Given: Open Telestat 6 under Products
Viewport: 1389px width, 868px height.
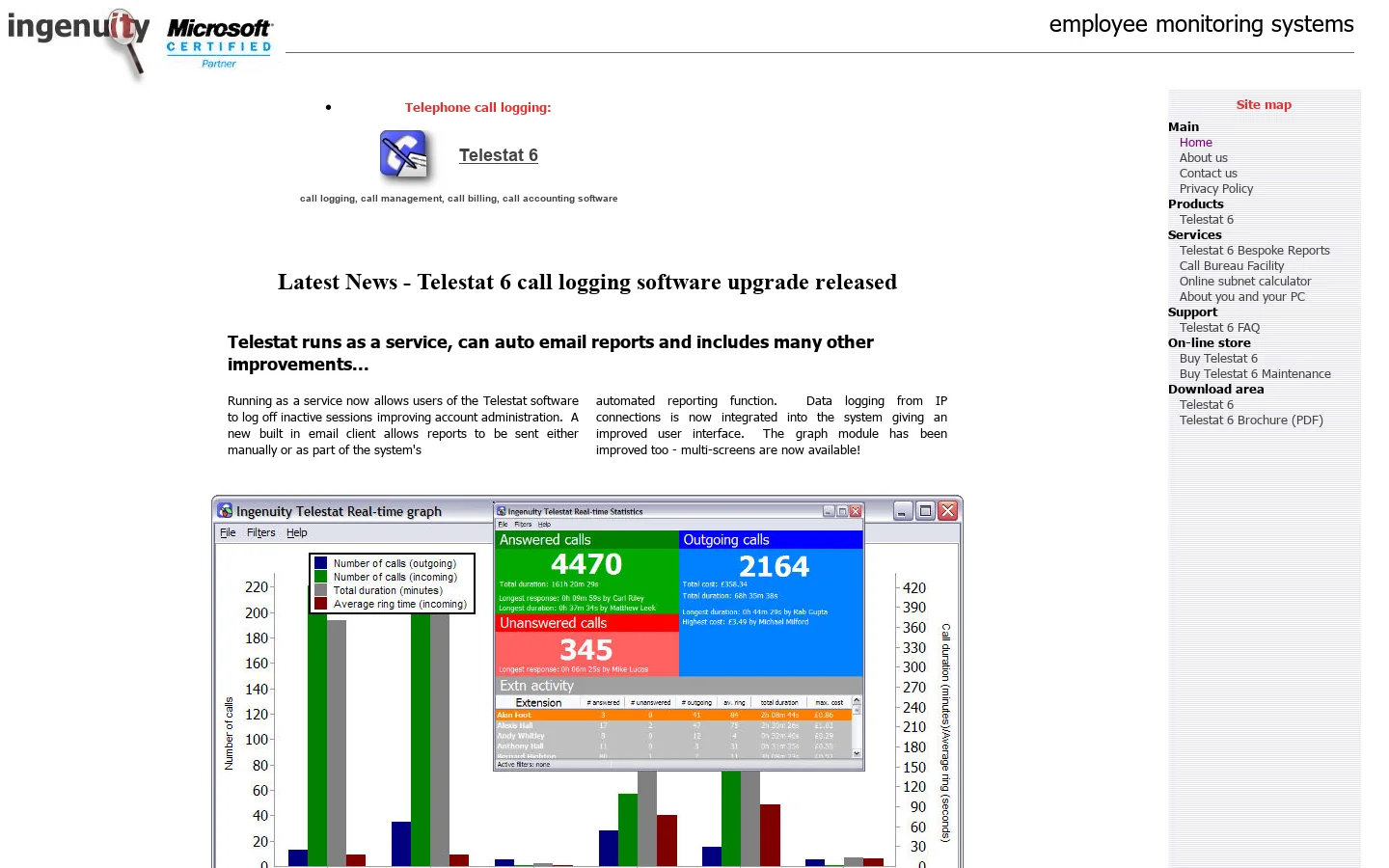Looking at the screenshot, I should pos(1206,220).
